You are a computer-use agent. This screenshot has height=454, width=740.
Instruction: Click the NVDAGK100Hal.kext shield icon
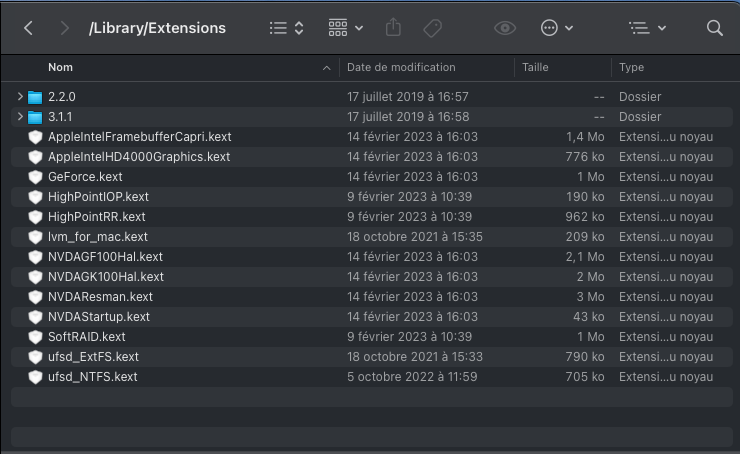(x=35, y=277)
